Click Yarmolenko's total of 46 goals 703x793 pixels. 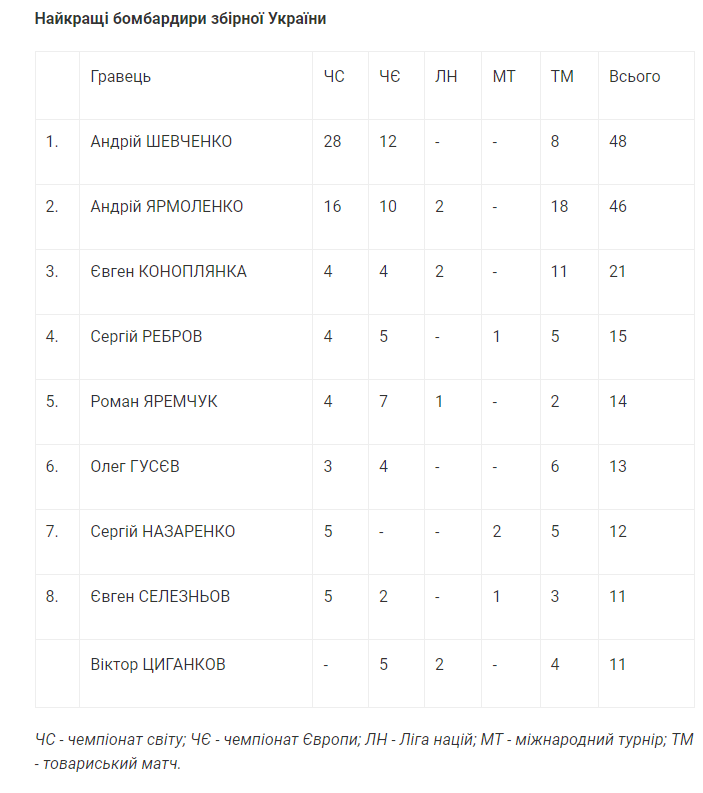pos(618,207)
